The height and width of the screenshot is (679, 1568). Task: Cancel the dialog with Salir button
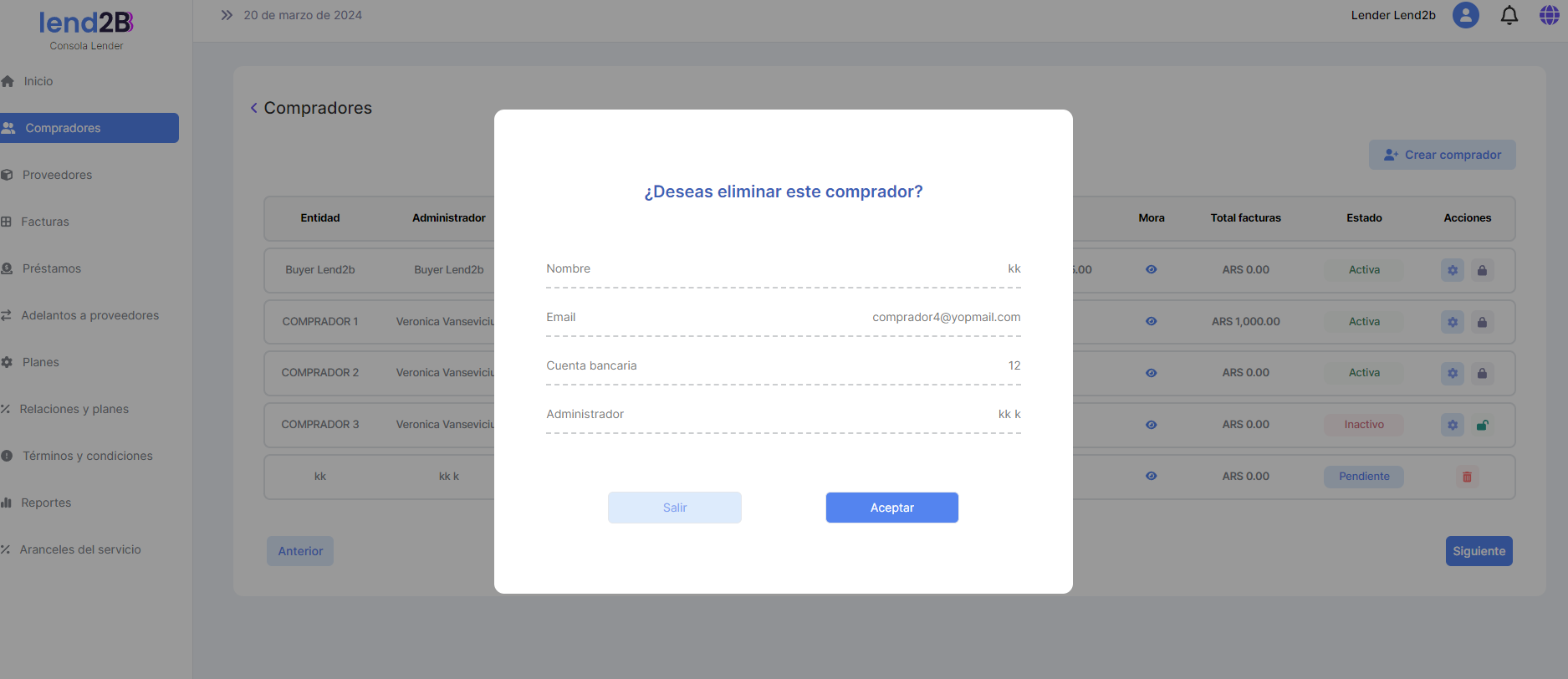(x=674, y=508)
